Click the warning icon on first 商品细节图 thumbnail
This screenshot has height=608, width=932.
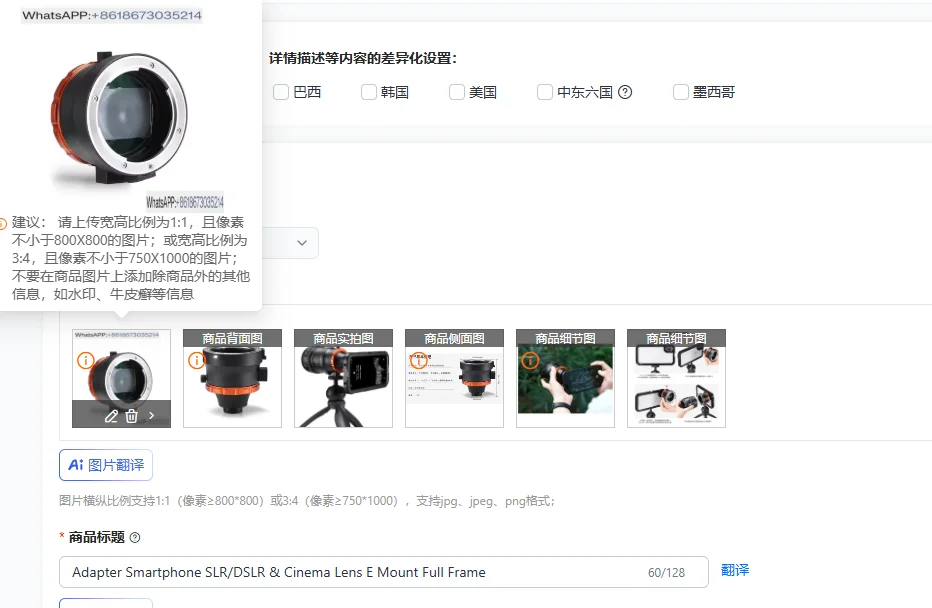click(530, 360)
